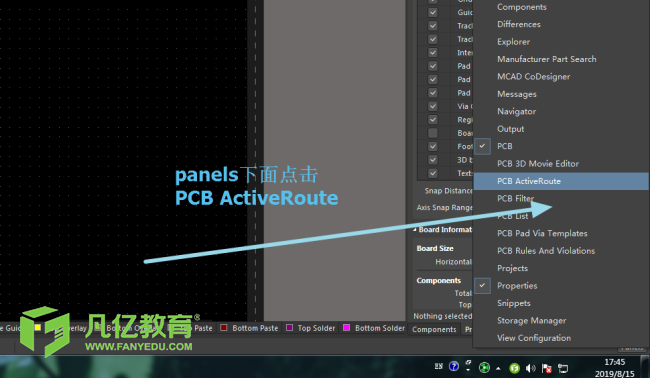Toggle the Guide snapping checkbox
This screenshot has width=650, height=378.
pos(433,12)
